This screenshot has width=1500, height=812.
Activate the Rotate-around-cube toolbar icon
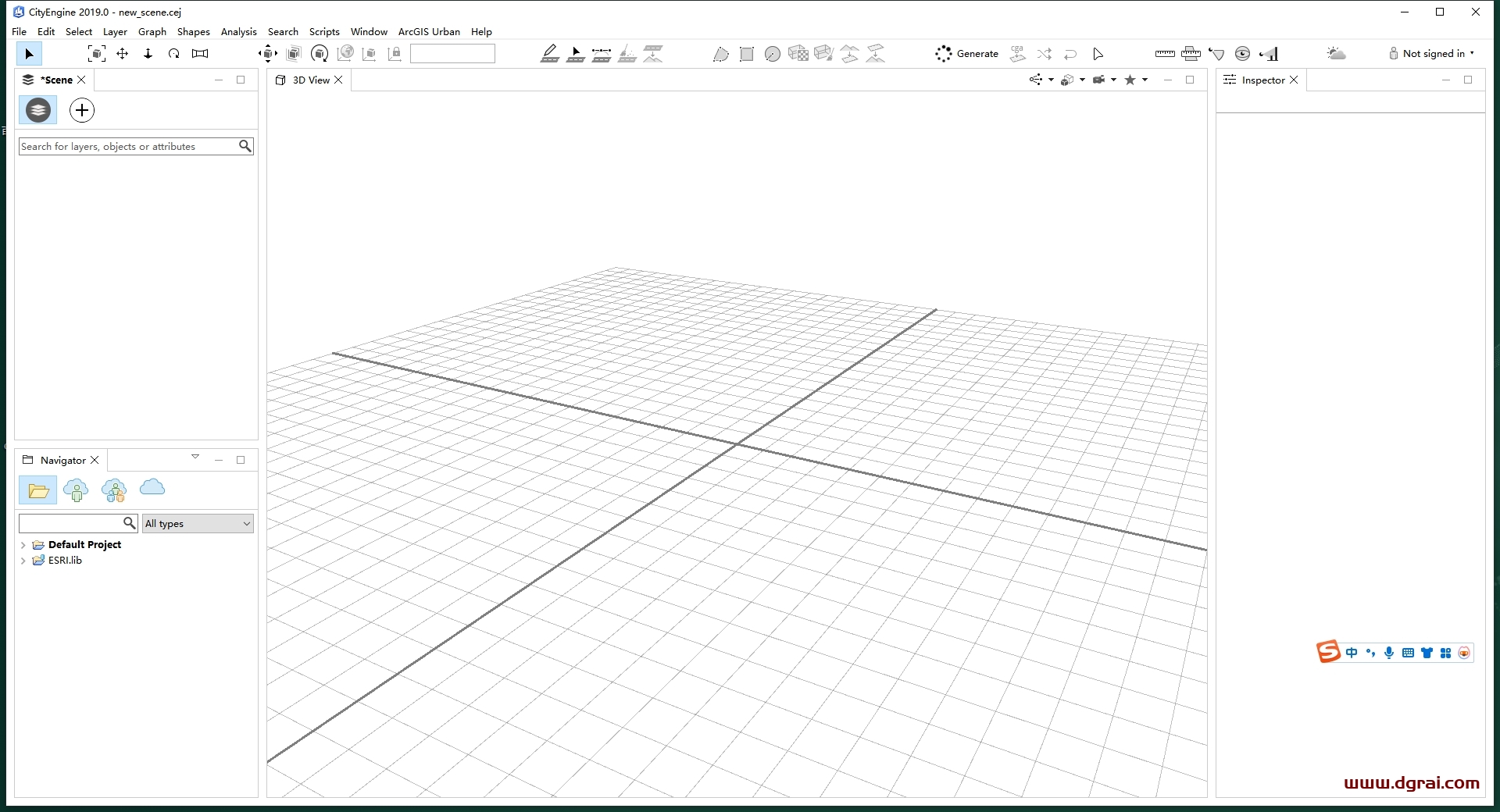click(320, 54)
